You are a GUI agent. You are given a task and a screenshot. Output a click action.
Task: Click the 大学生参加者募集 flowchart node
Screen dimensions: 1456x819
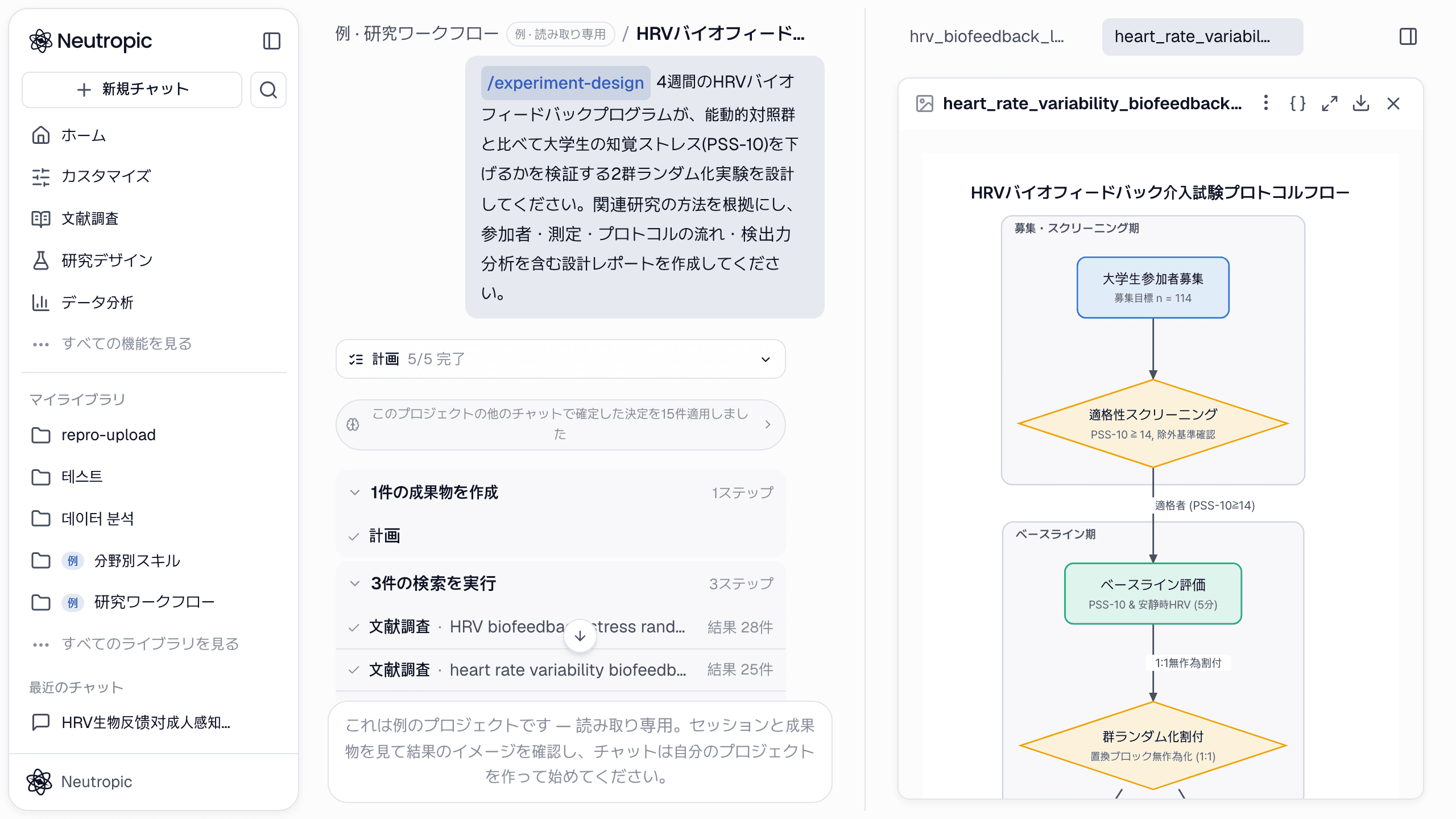coord(1153,287)
